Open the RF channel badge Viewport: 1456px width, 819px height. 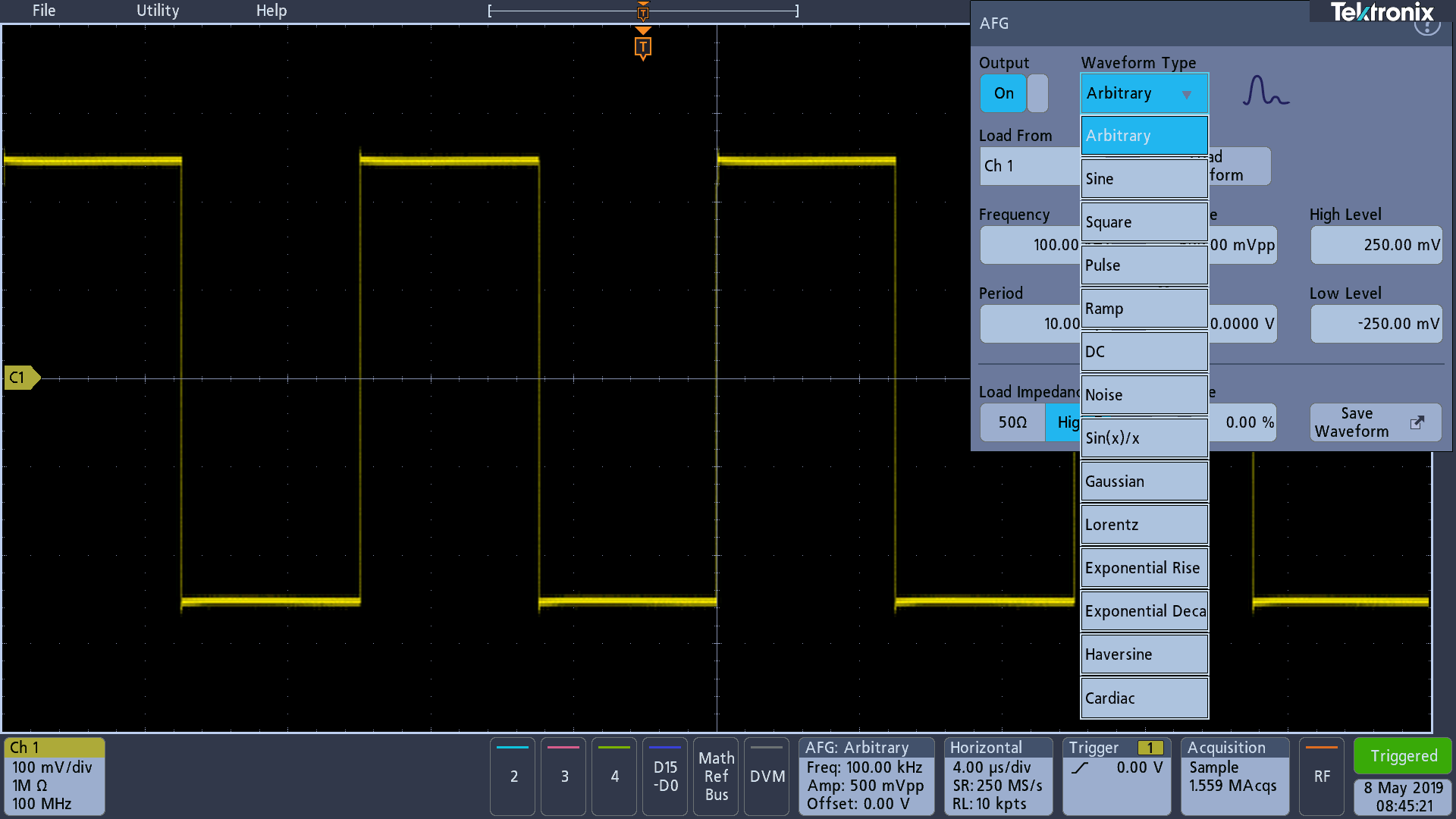coord(1321,776)
